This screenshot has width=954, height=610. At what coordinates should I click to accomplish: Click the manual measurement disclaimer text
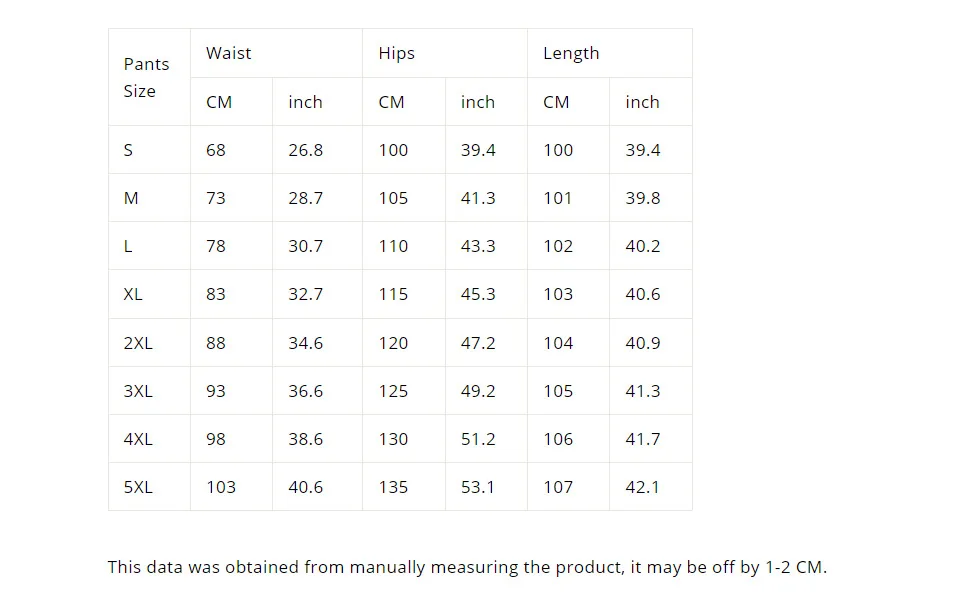click(x=467, y=567)
